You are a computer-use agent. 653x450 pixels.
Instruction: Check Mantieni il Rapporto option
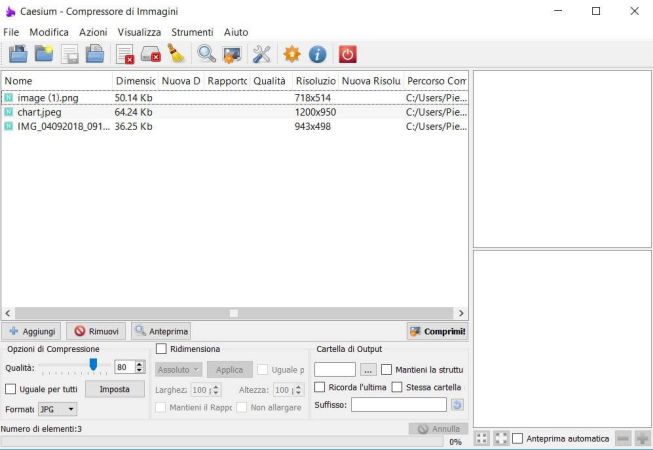click(x=160, y=408)
